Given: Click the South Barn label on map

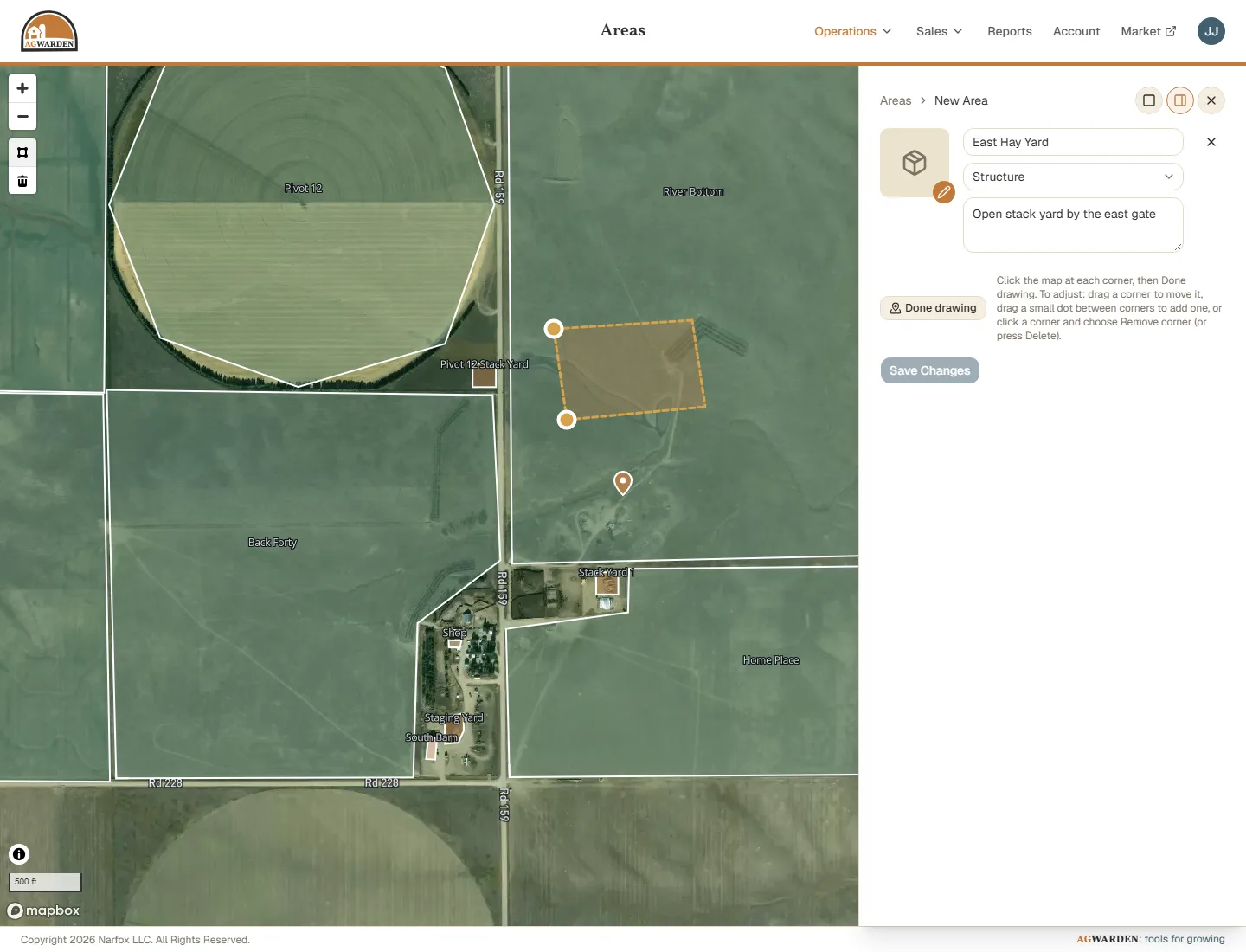Looking at the screenshot, I should click(432, 737).
